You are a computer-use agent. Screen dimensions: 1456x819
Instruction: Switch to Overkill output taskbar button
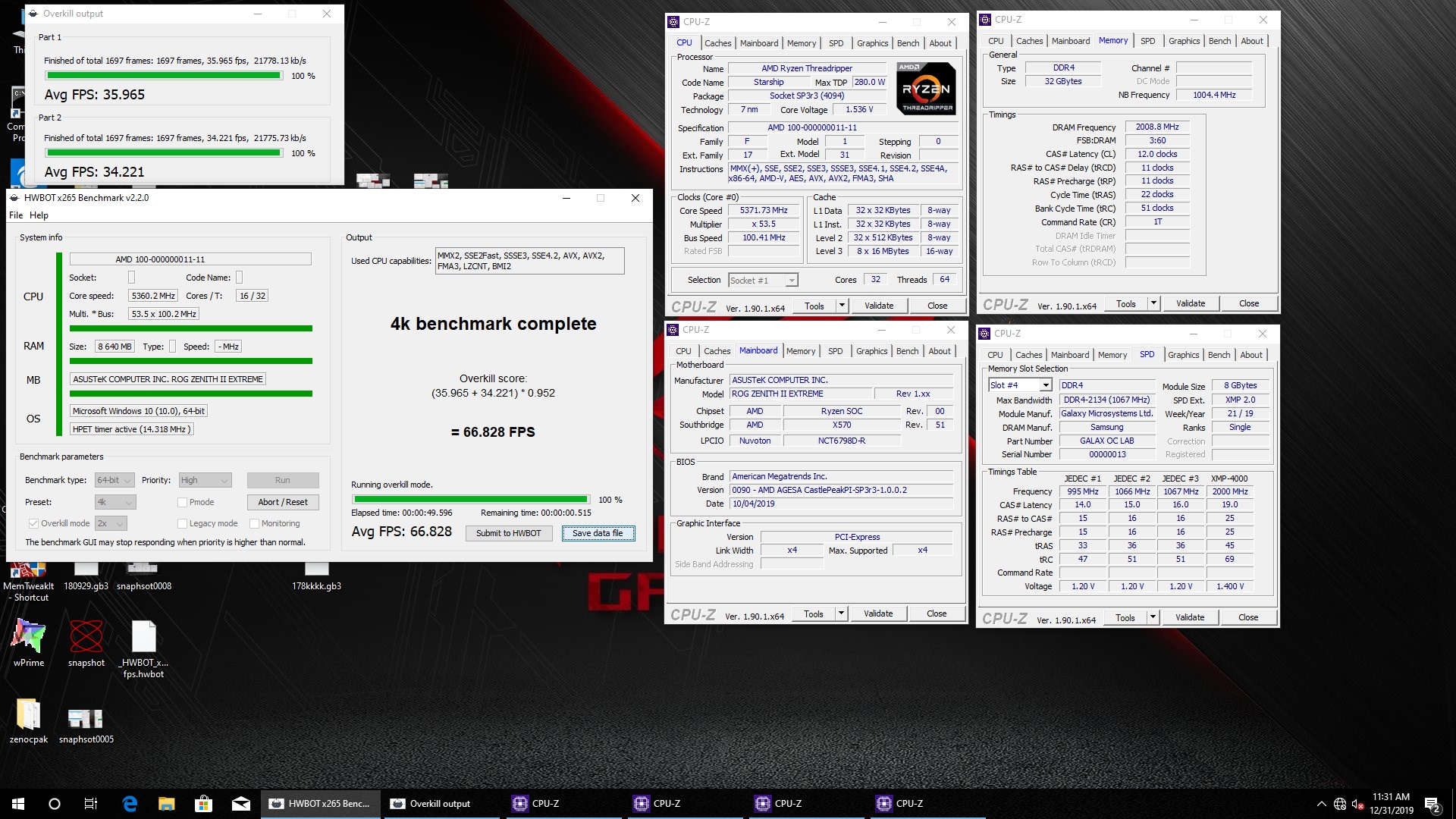tap(443, 804)
